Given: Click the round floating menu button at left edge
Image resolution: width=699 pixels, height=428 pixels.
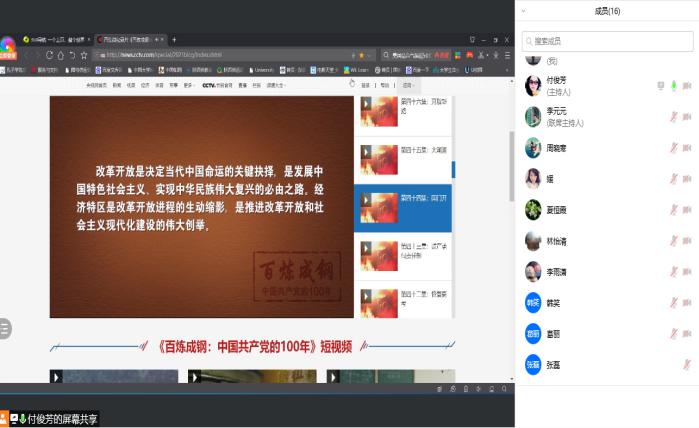Looking at the screenshot, I should coord(5,328).
